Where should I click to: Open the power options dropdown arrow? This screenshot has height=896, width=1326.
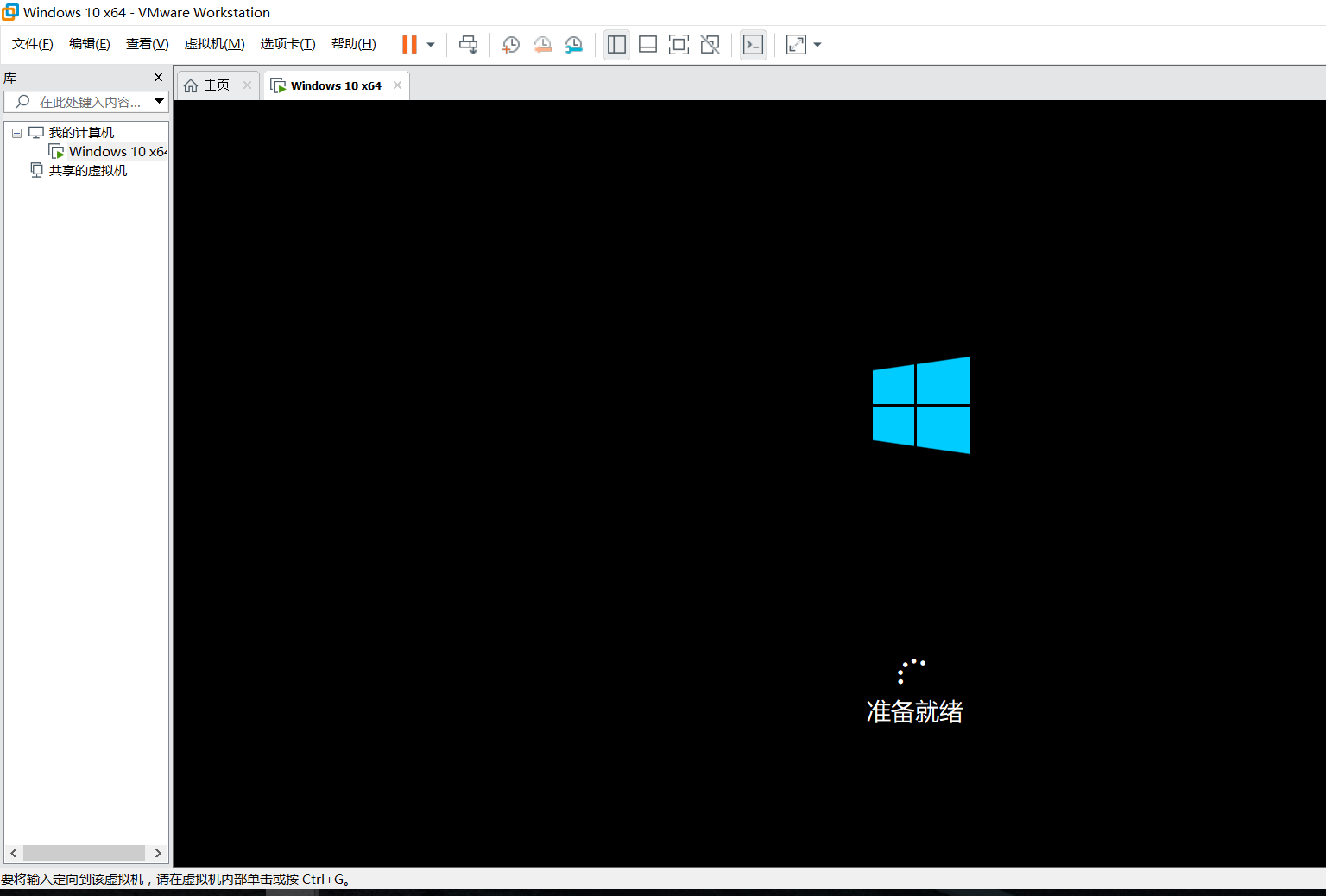(x=431, y=45)
